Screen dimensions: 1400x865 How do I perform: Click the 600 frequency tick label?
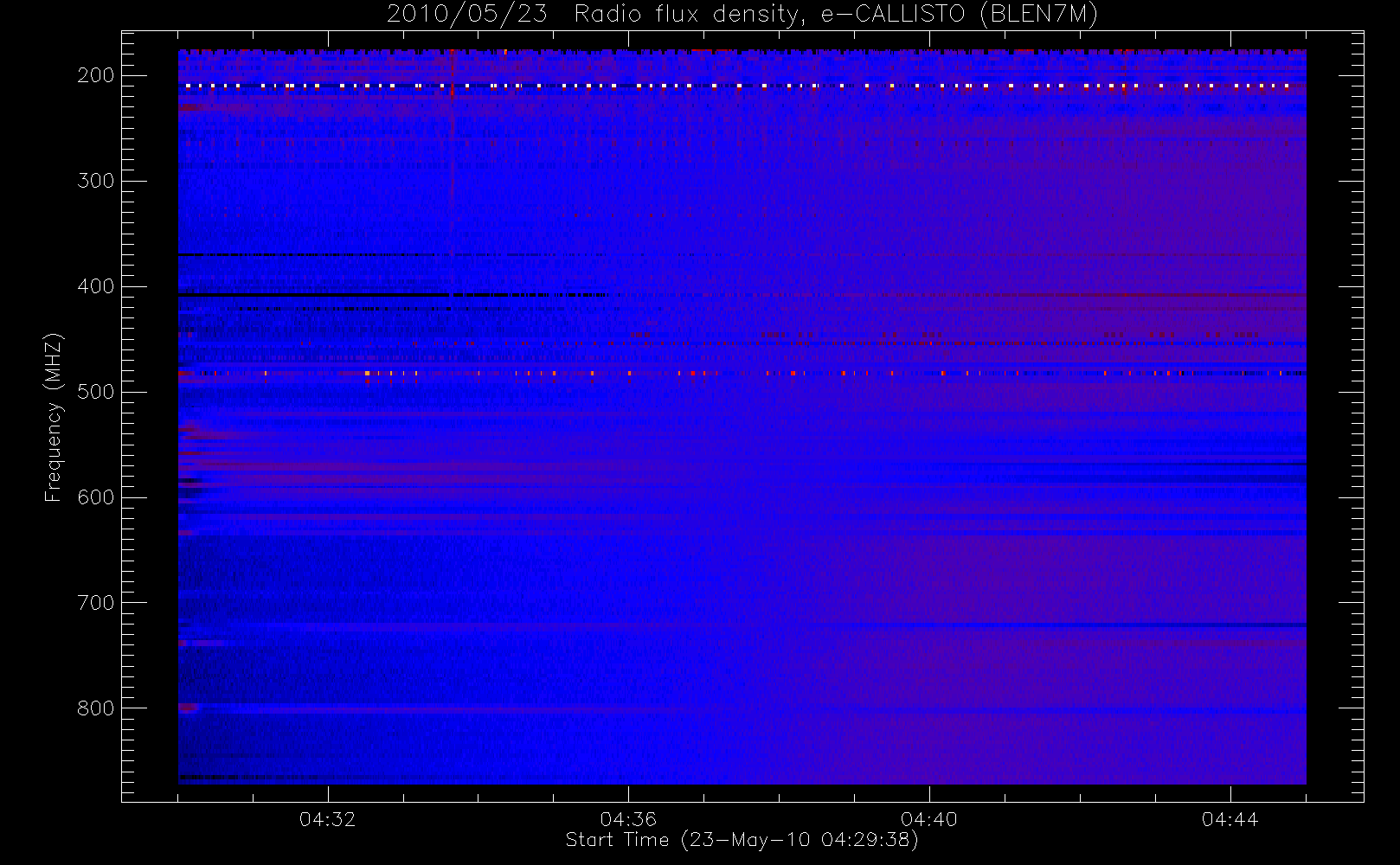click(96, 497)
